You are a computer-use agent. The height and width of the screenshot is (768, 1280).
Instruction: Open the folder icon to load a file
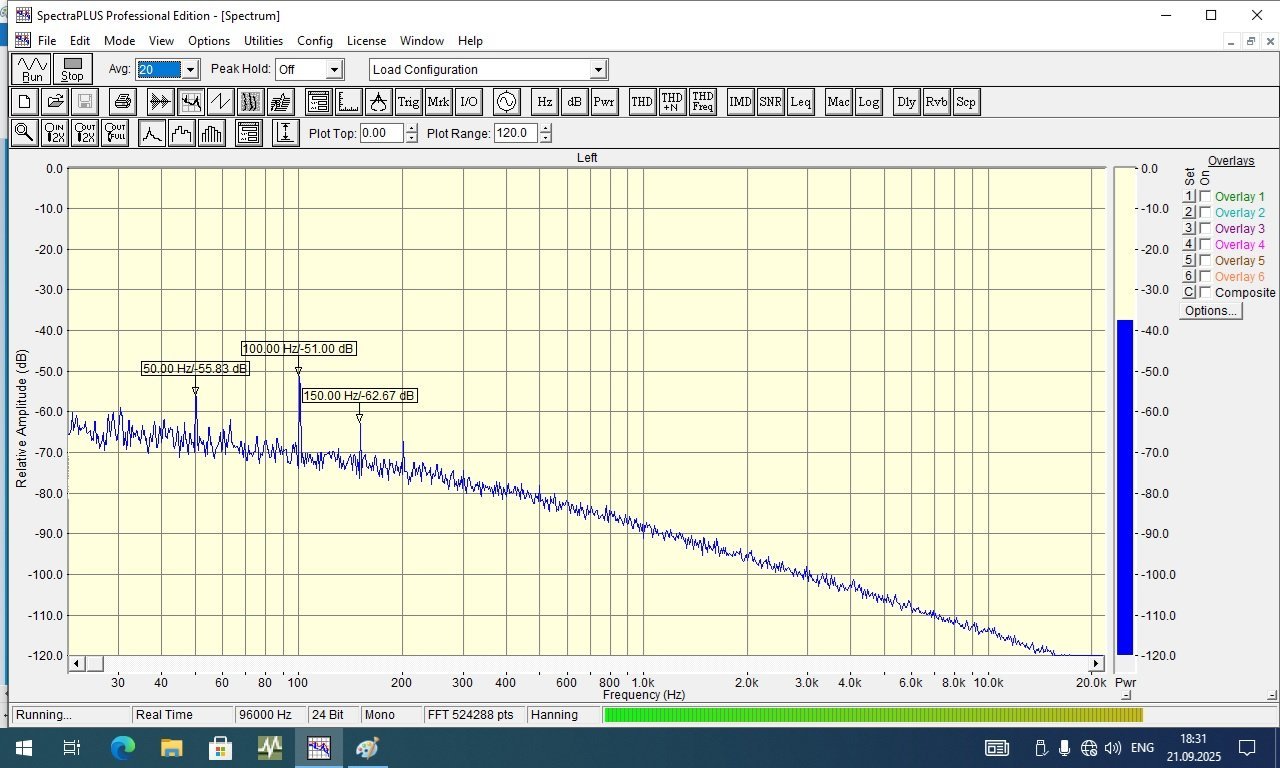(x=55, y=102)
